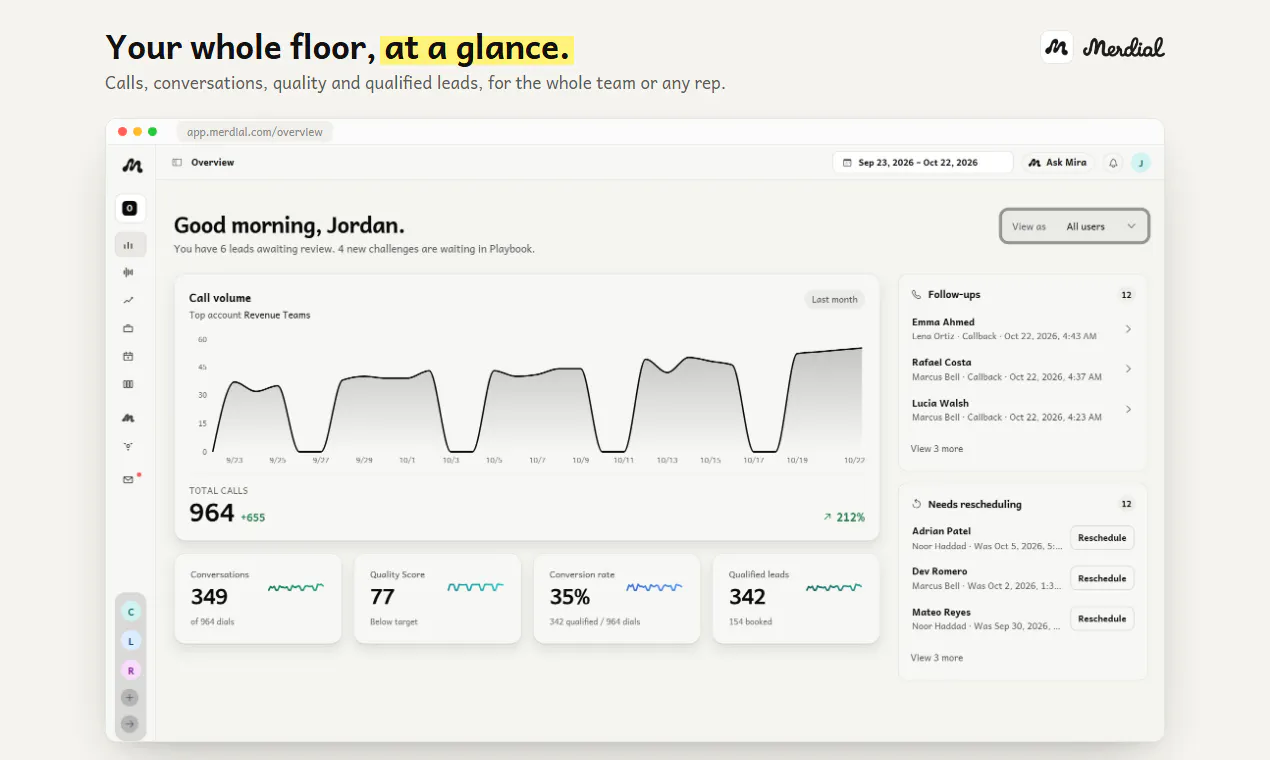Open the Mira assistant icon in the sidebar

click(x=128, y=418)
